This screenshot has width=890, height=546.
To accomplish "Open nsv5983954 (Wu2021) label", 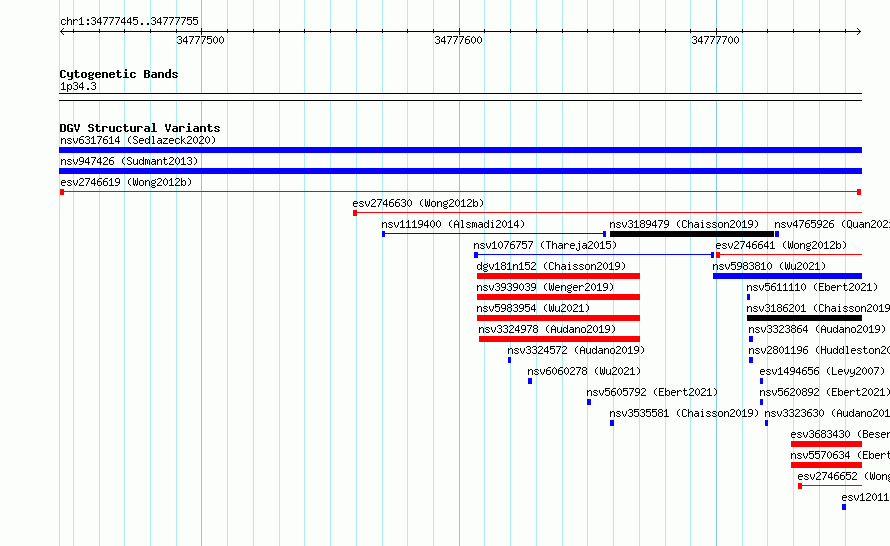I will tap(533, 308).
